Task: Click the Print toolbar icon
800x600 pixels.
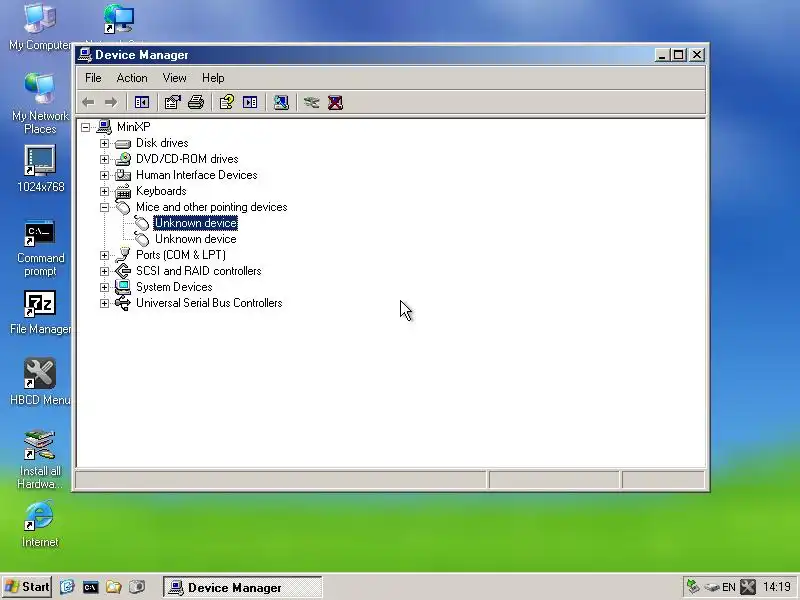Action: (196, 103)
